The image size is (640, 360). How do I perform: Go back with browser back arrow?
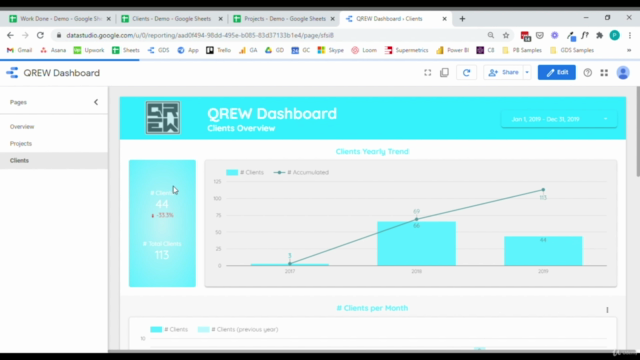[10, 36]
